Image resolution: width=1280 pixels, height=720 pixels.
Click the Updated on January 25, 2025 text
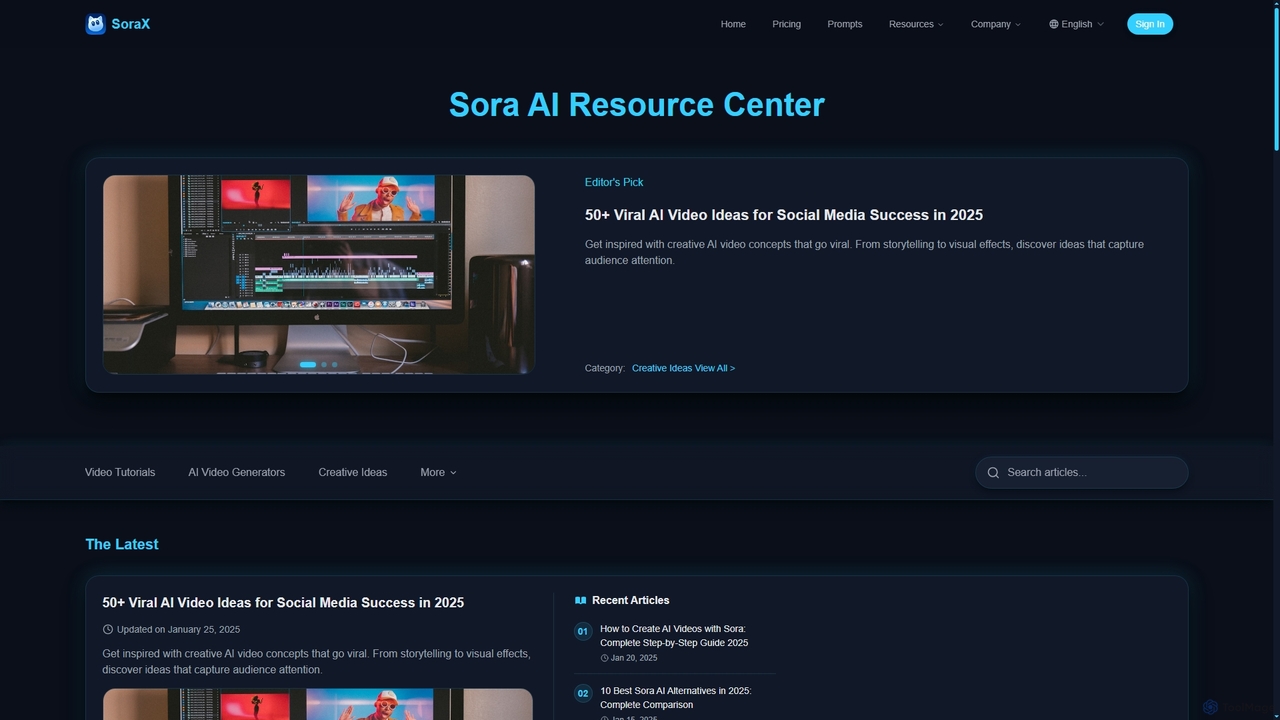pyautogui.click(x=178, y=629)
